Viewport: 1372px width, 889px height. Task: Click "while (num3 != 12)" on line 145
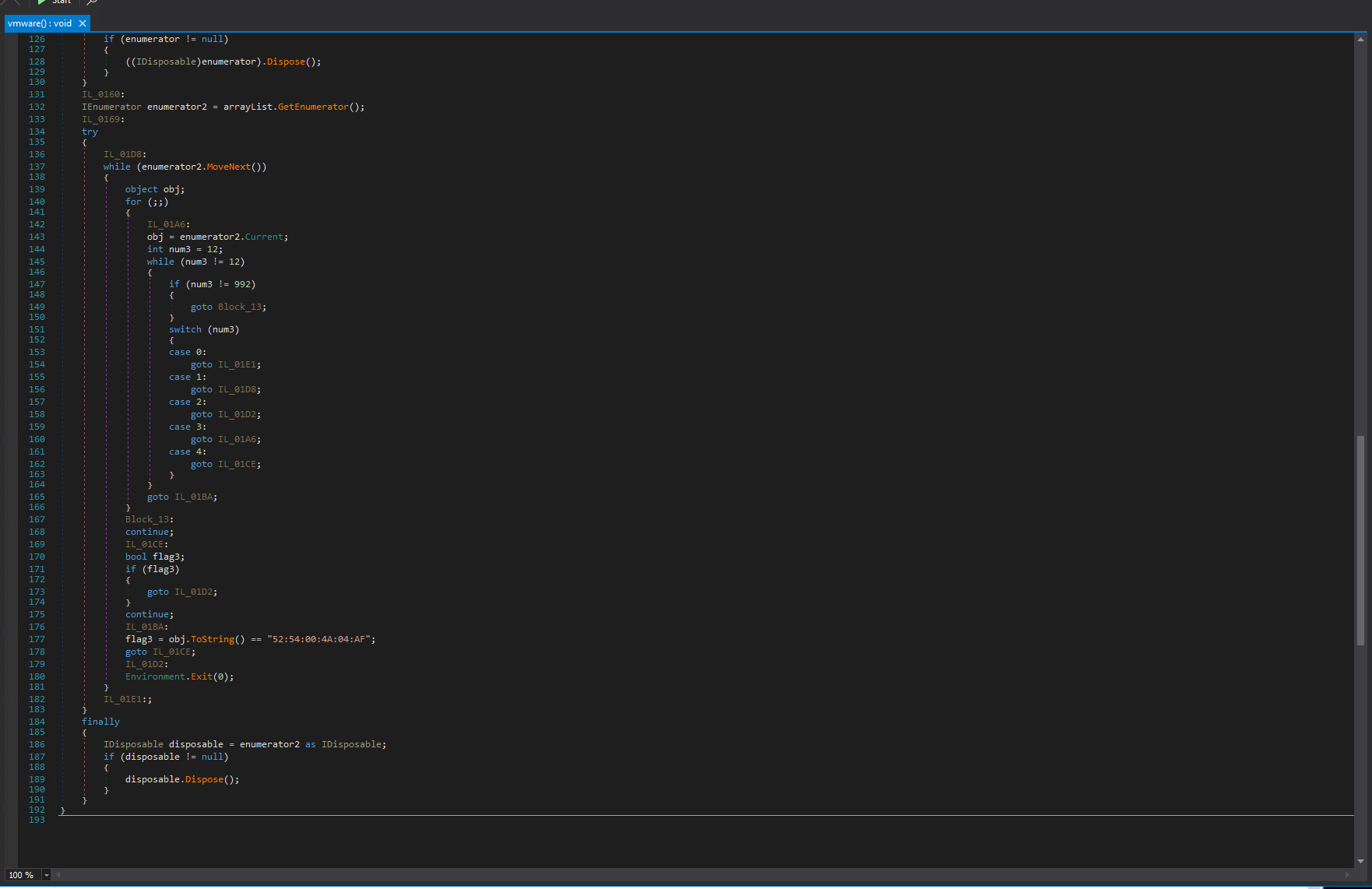click(x=196, y=262)
